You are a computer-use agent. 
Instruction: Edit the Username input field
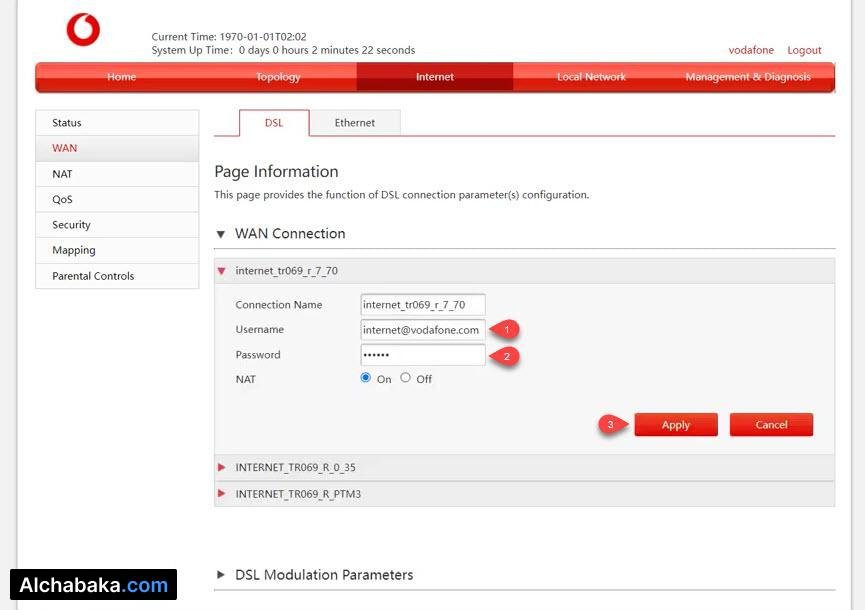coord(422,329)
